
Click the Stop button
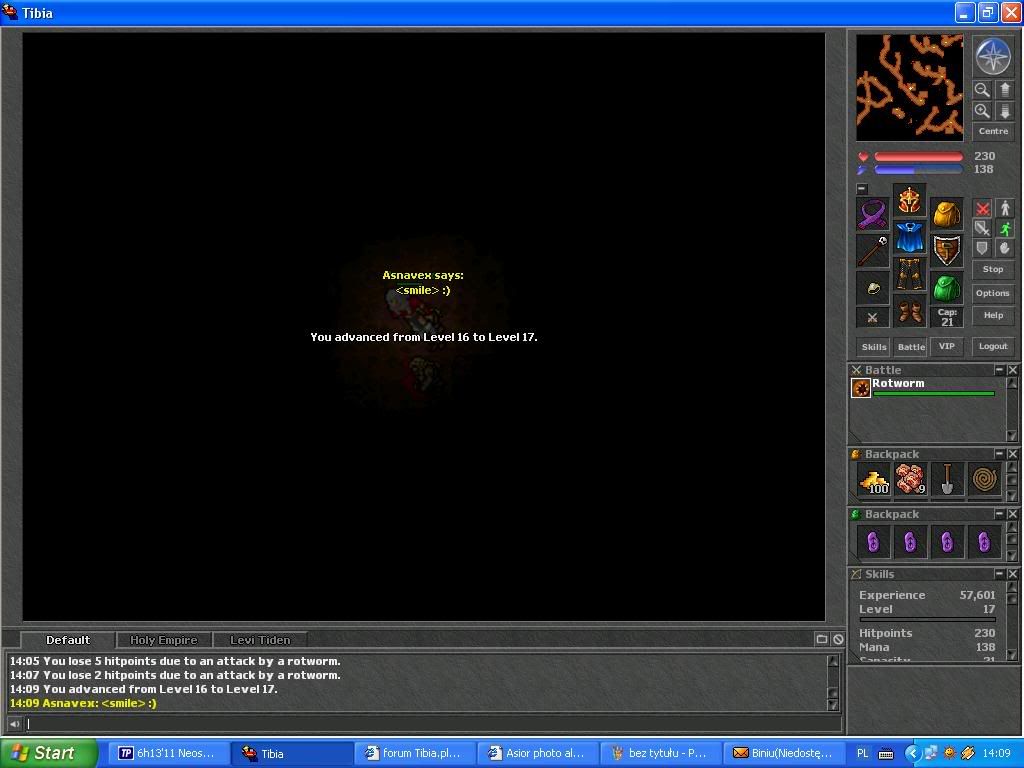pyautogui.click(x=993, y=269)
